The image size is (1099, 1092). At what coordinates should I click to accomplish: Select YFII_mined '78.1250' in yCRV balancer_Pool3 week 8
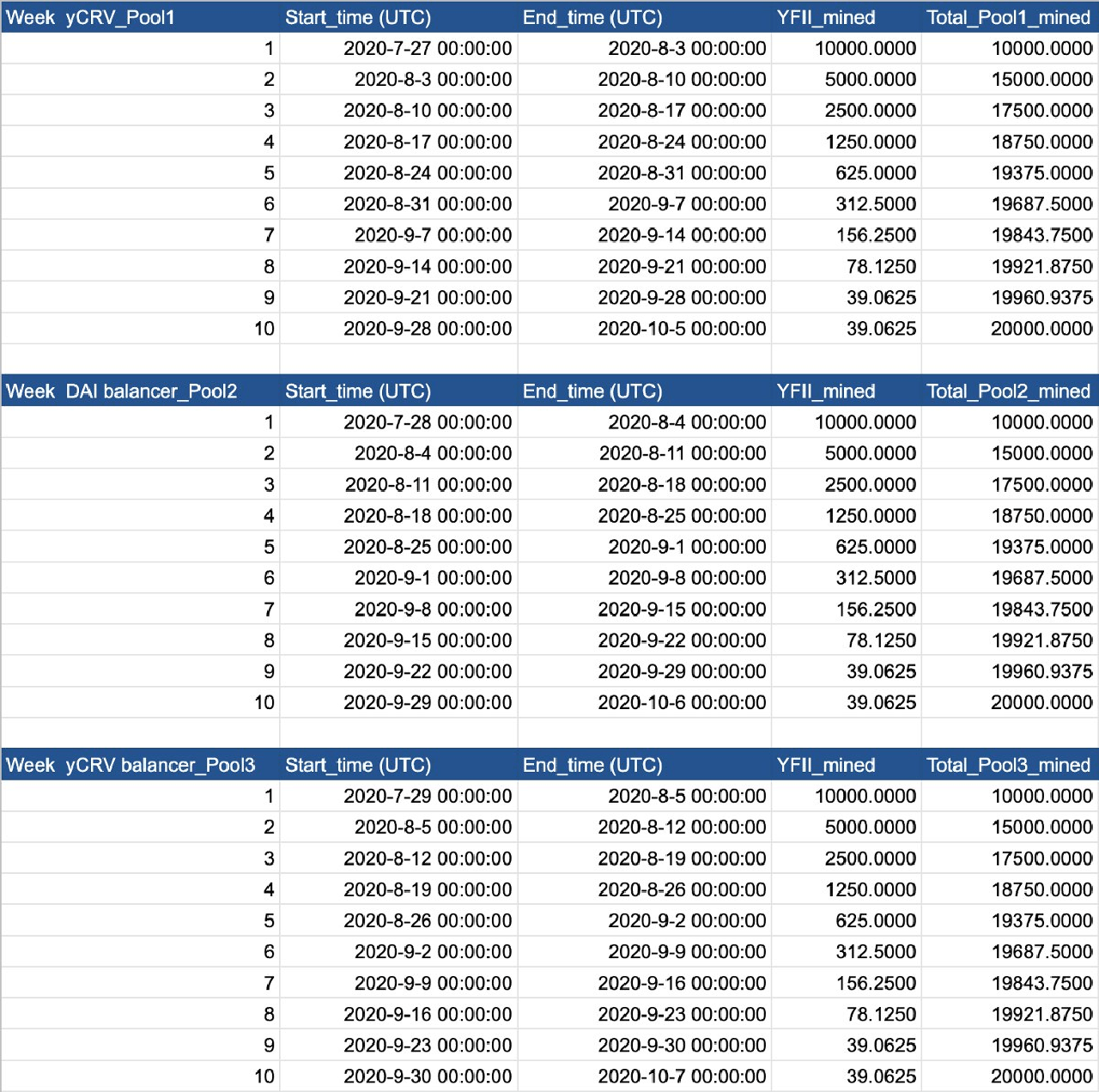847,1015
